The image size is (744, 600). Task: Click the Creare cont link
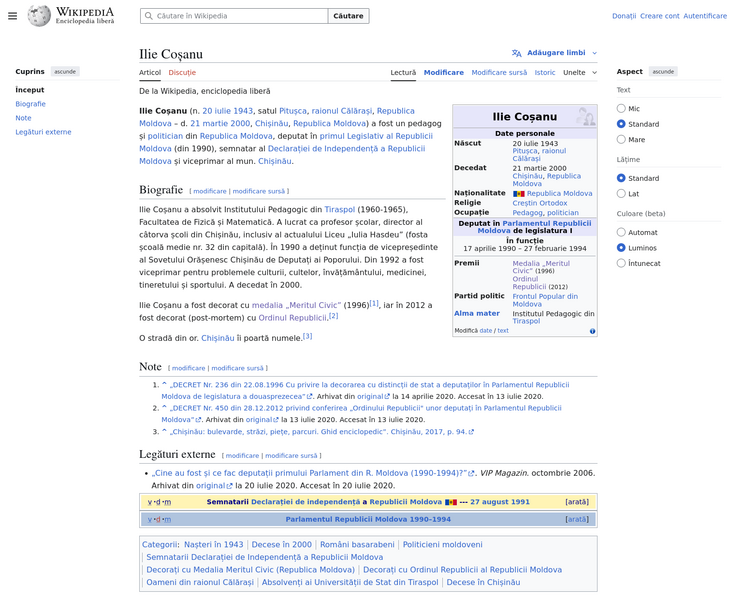tap(660, 16)
